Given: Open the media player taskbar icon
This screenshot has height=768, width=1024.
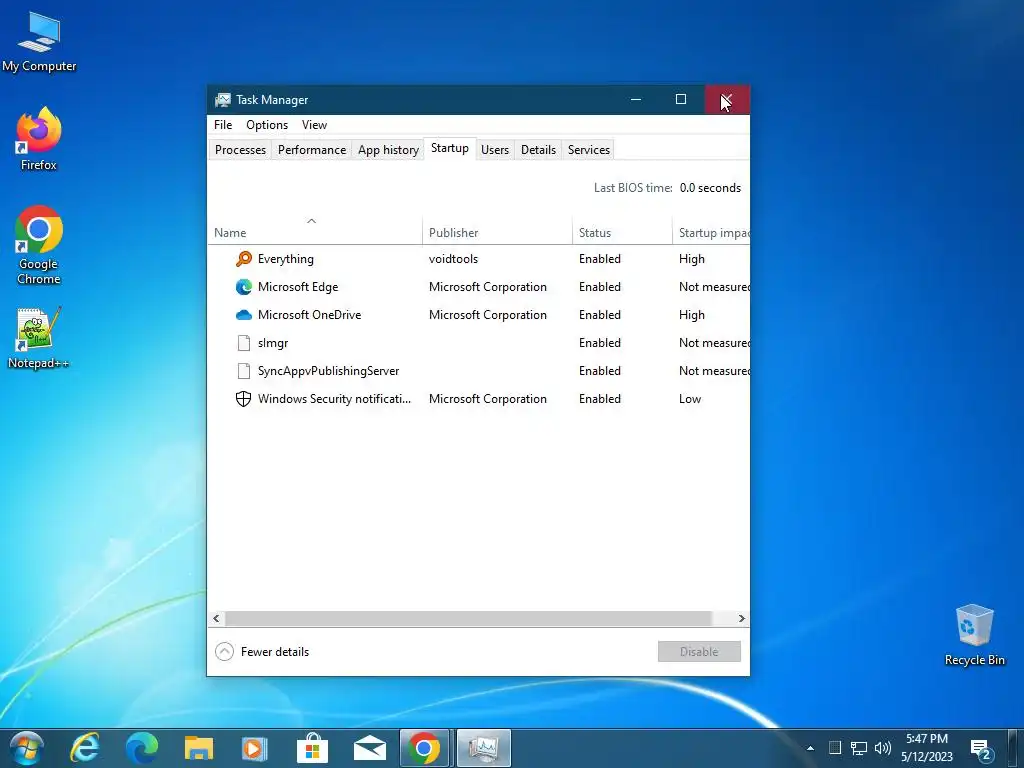Looking at the screenshot, I should coord(255,748).
